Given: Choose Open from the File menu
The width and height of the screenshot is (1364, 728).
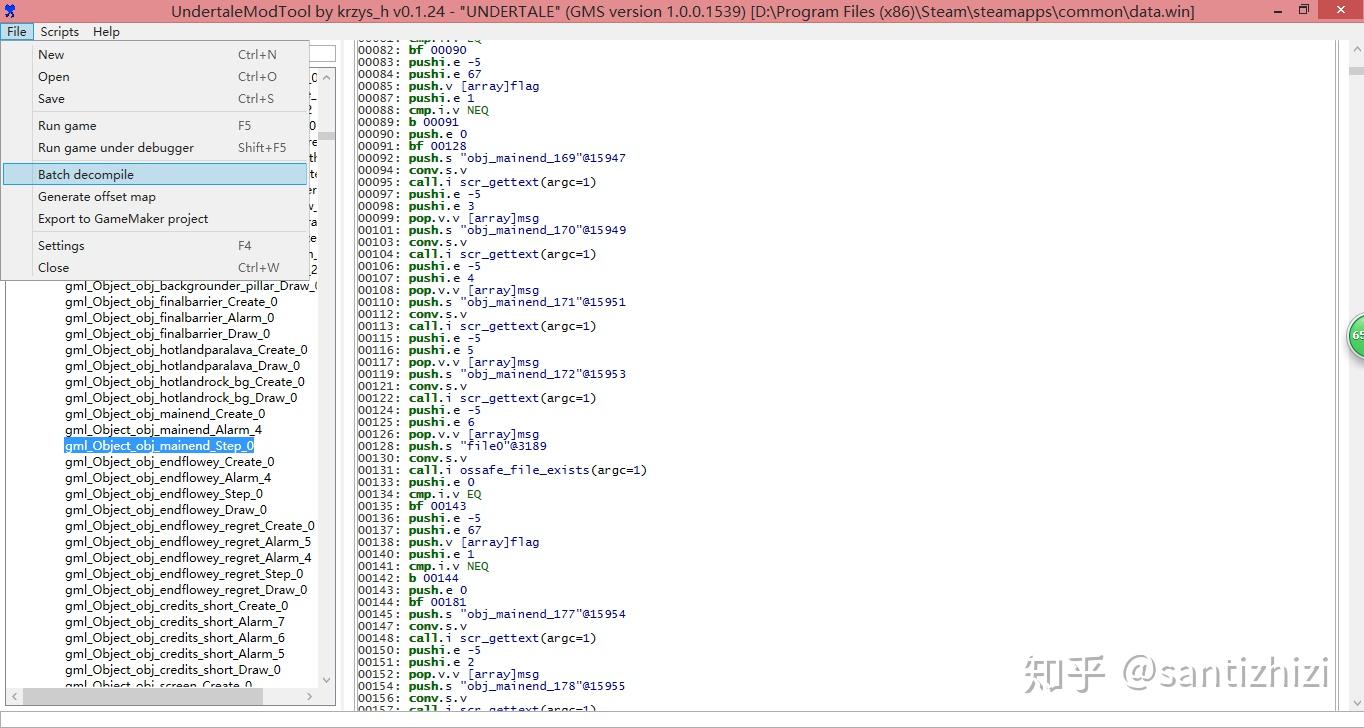Looking at the screenshot, I should pos(155,77).
